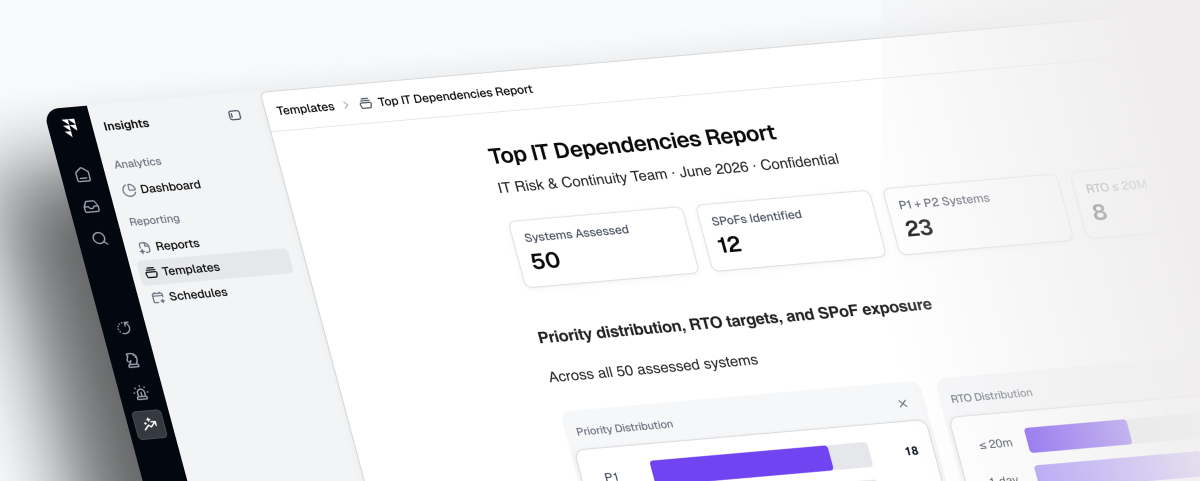Click the RTO Distribution card title
Image resolution: width=1200 pixels, height=481 pixels.
pos(991,396)
